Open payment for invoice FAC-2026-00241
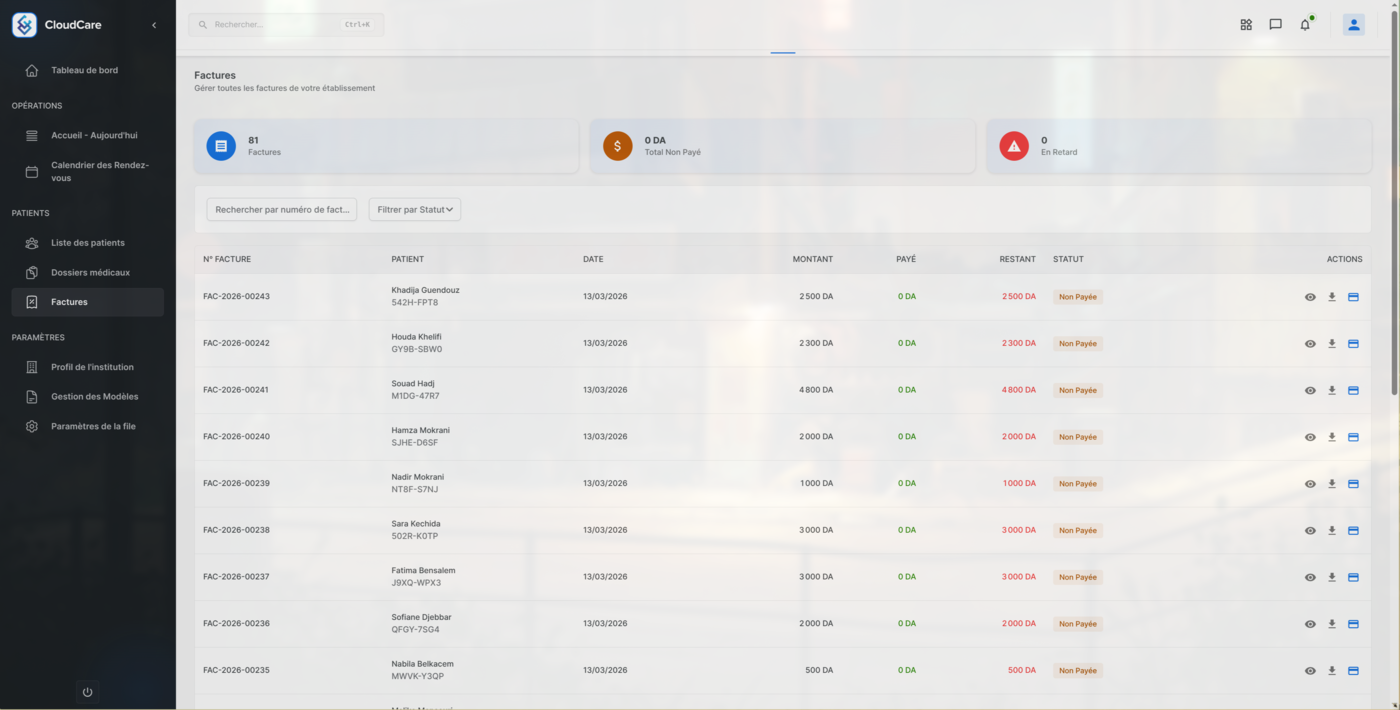This screenshot has width=1400, height=710. pyautogui.click(x=1353, y=390)
